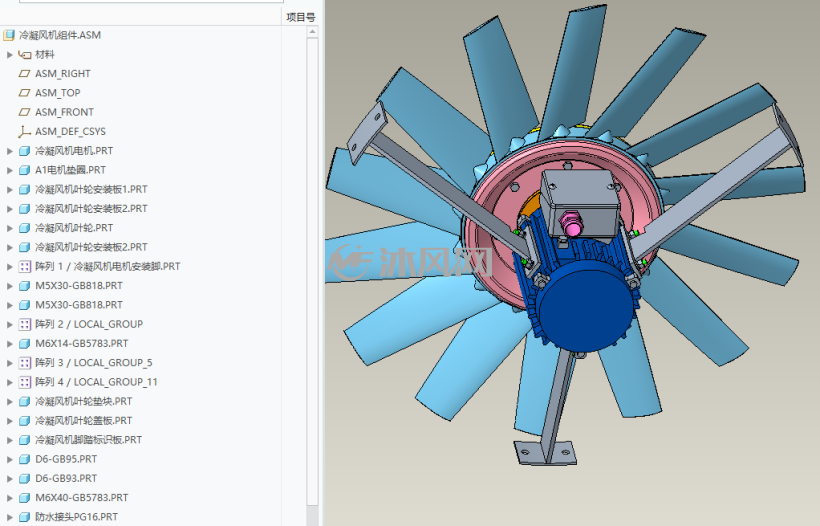Select the text 冷凝风机叶轮盖板.PRT
Image resolution: width=820 pixels, height=526 pixels.
click(x=84, y=421)
